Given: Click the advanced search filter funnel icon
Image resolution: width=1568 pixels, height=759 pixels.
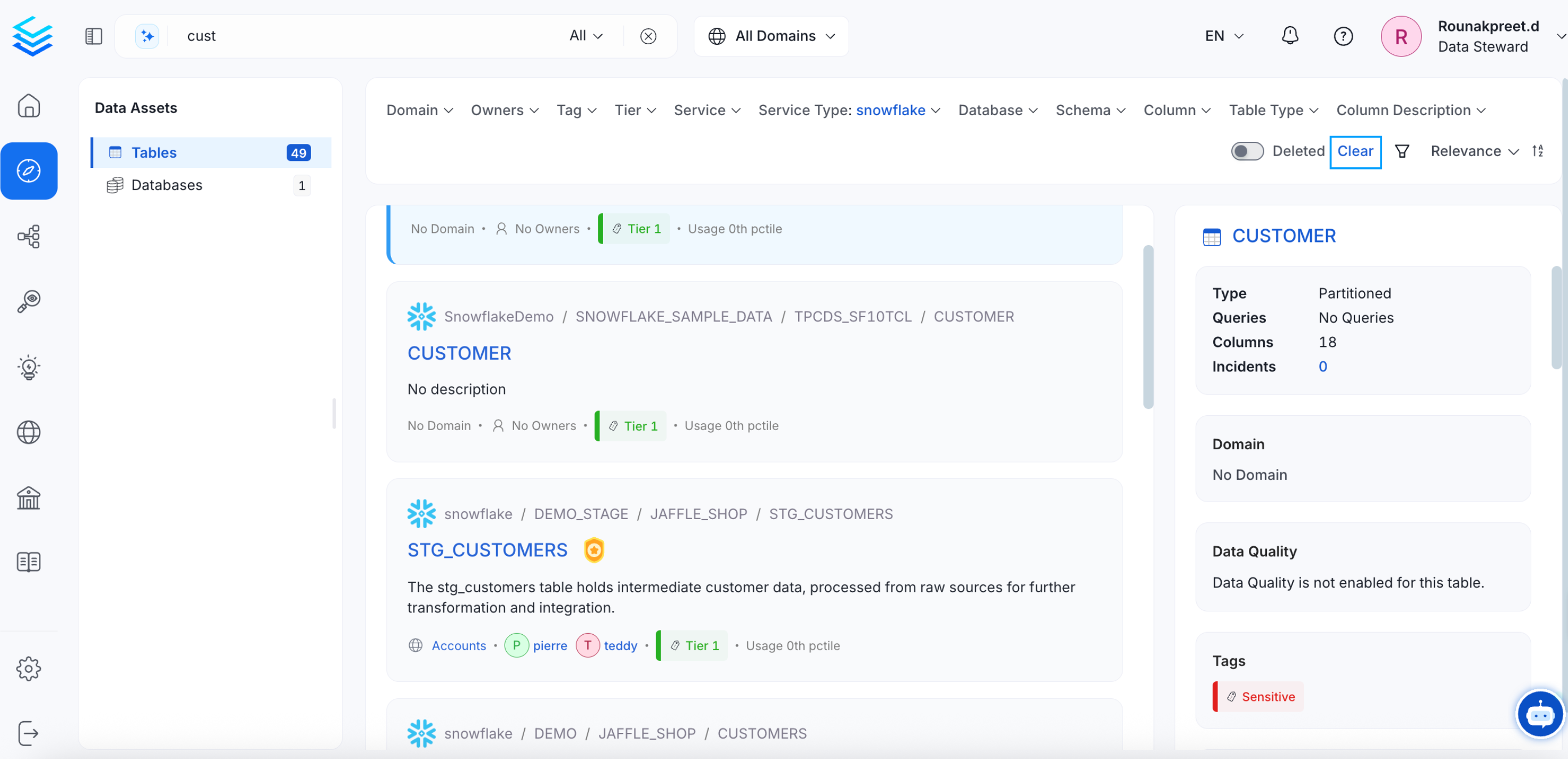Looking at the screenshot, I should [1402, 152].
